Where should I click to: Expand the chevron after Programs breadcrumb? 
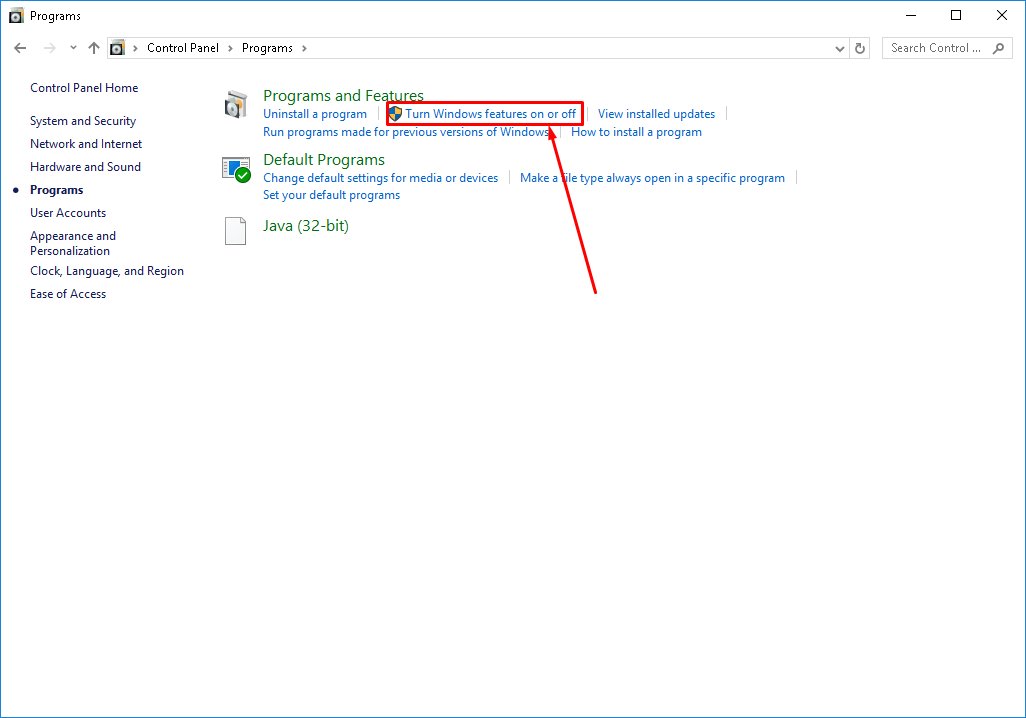pyautogui.click(x=304, y=48)
